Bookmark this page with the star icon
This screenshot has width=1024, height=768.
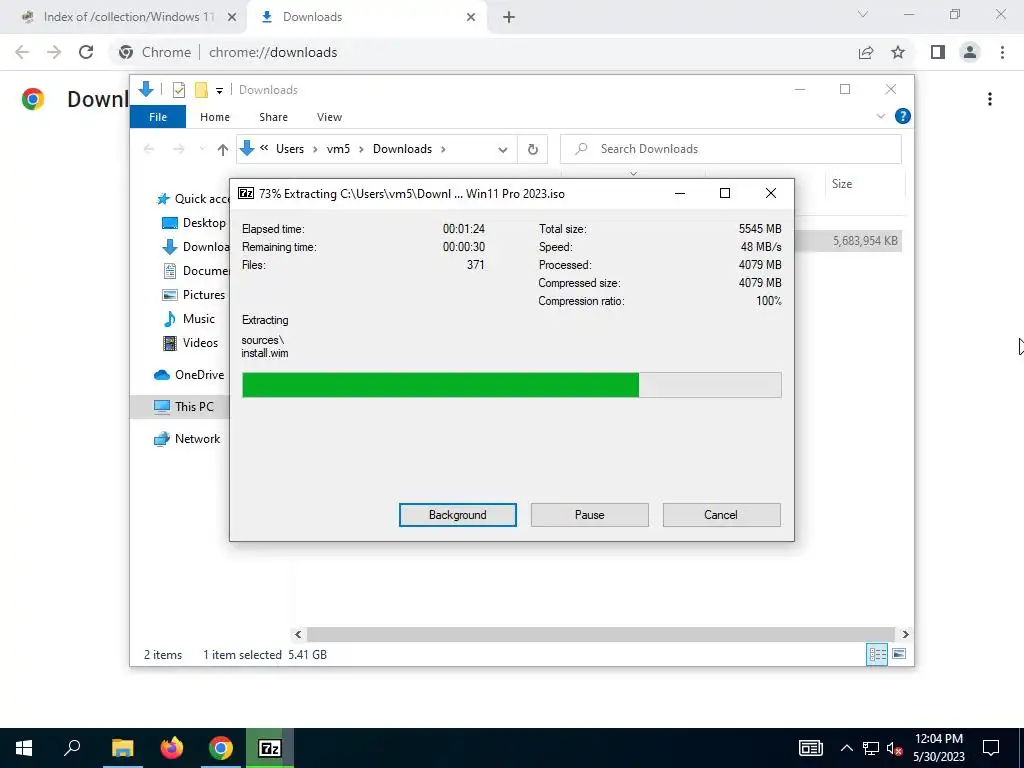[x=898, y=52]
